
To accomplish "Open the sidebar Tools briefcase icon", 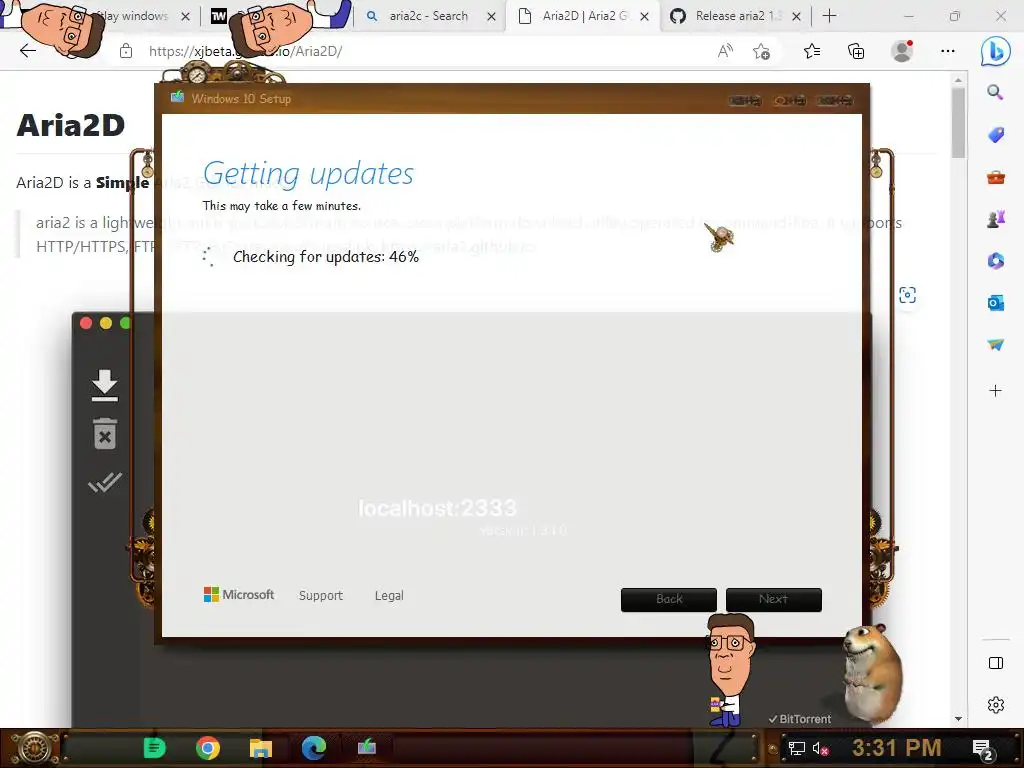I will pos(995,177).
